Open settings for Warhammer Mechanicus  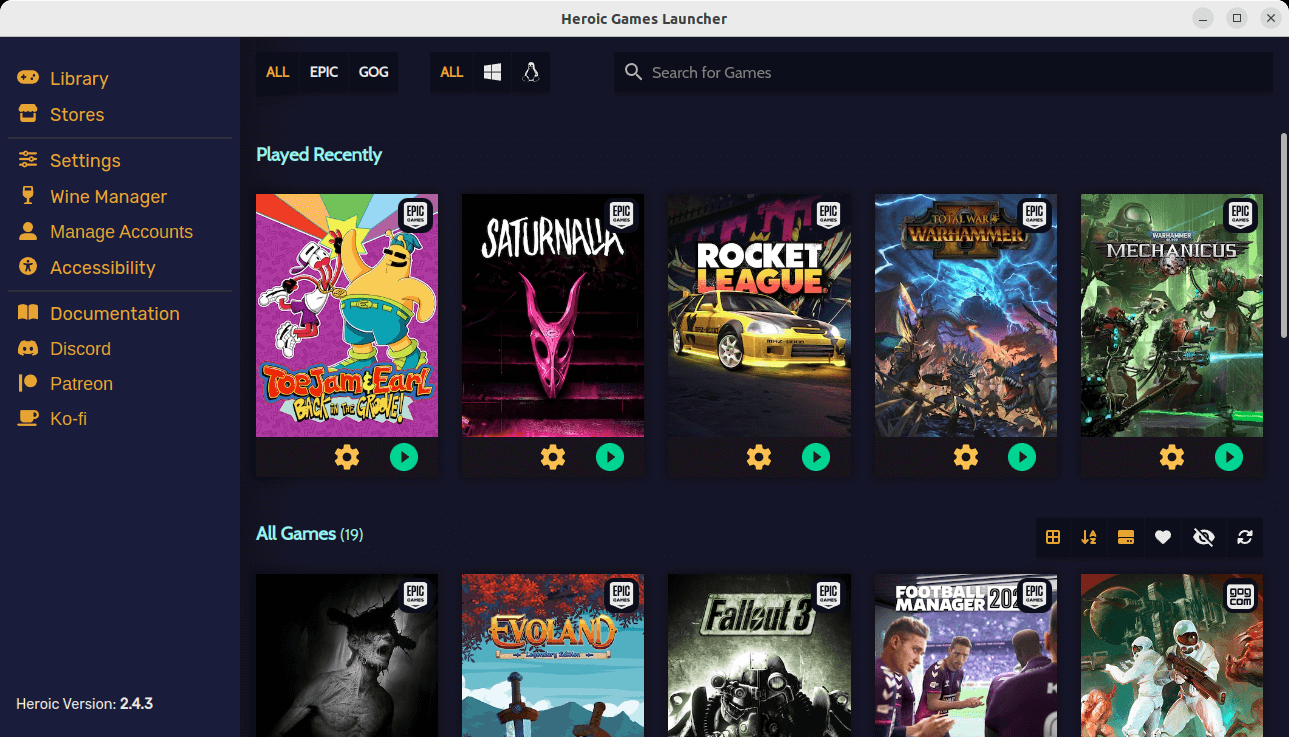(x=1172, y=457)
